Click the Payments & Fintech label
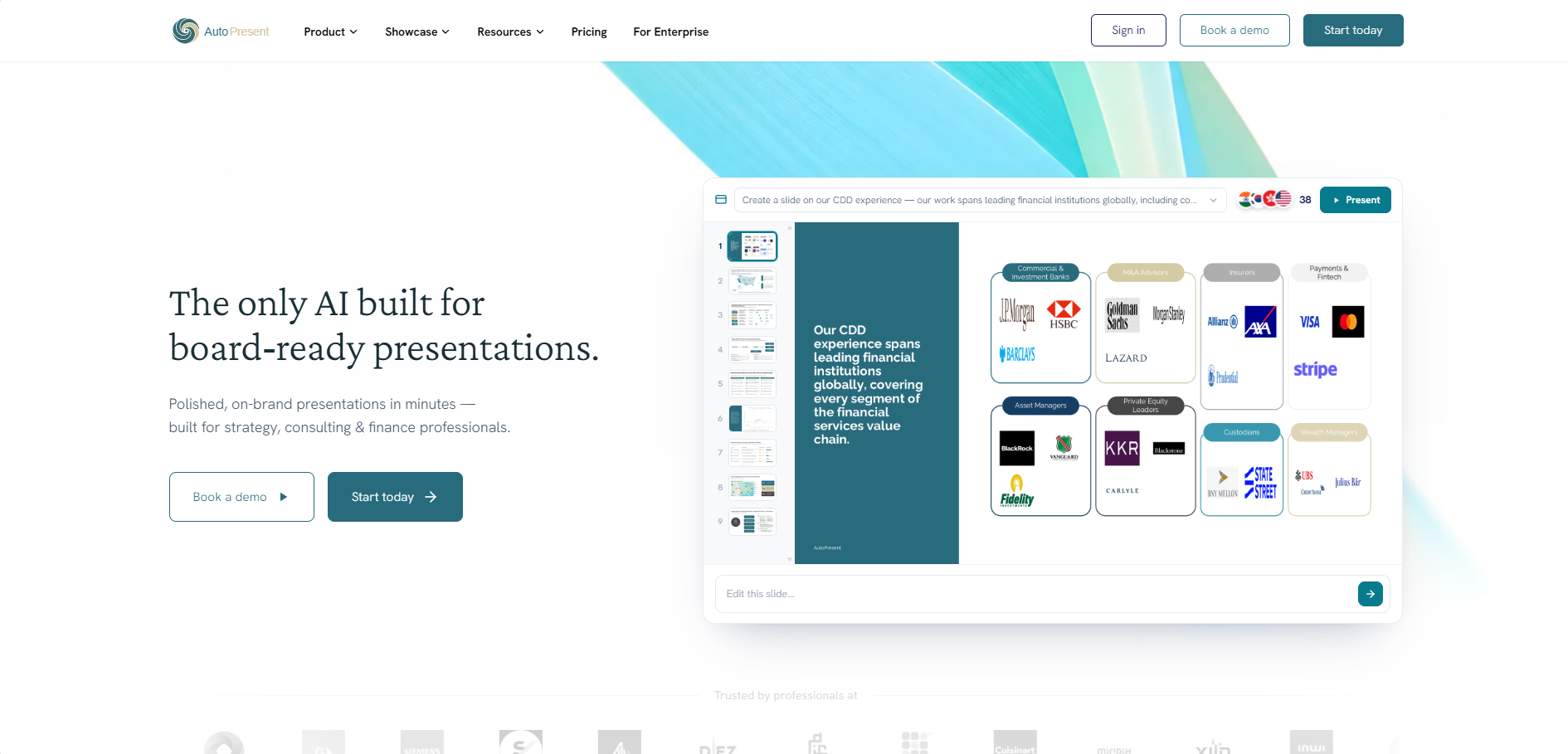 pyautogui.click(x=1329, y=273)
